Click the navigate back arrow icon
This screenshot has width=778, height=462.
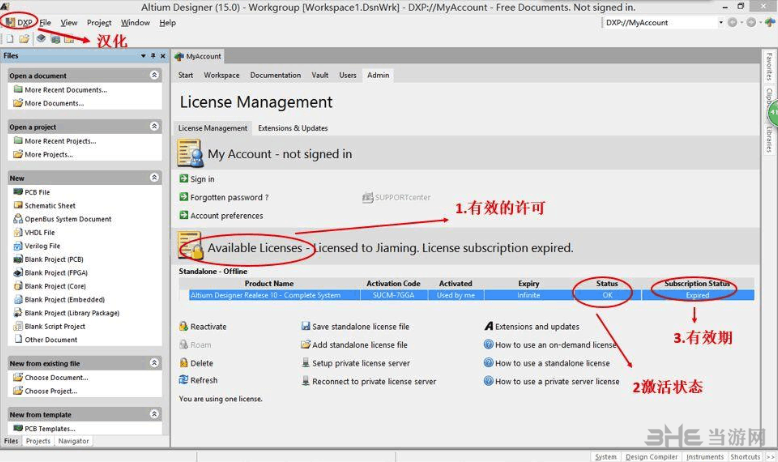732,22
